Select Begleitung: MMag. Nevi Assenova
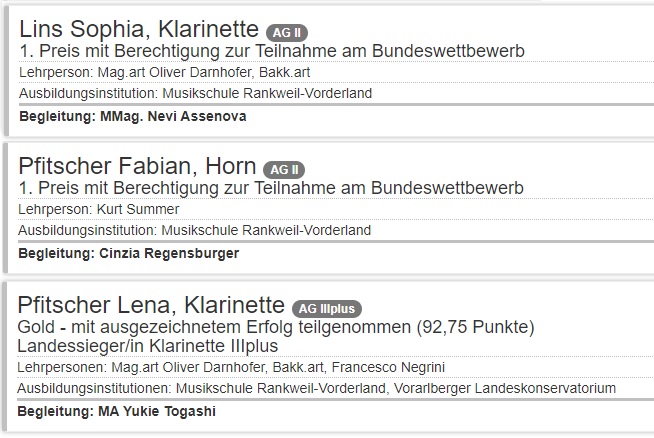 (132, 116)
